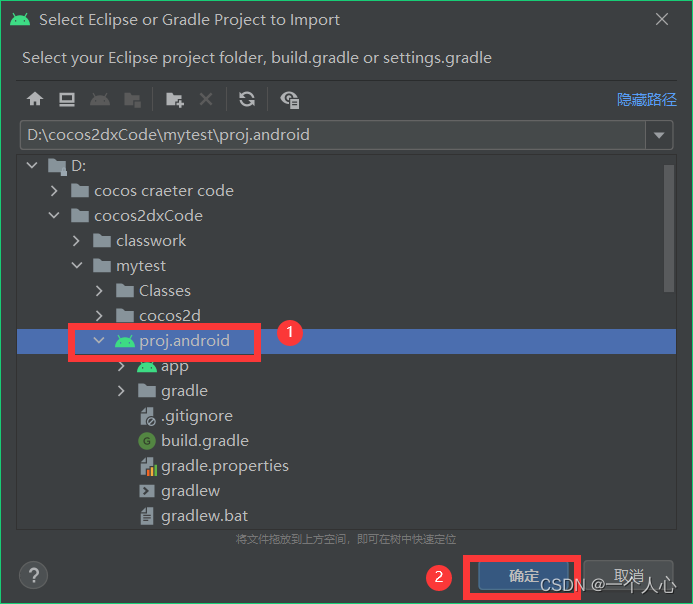Expand the app module node

(x=121, y=366)
